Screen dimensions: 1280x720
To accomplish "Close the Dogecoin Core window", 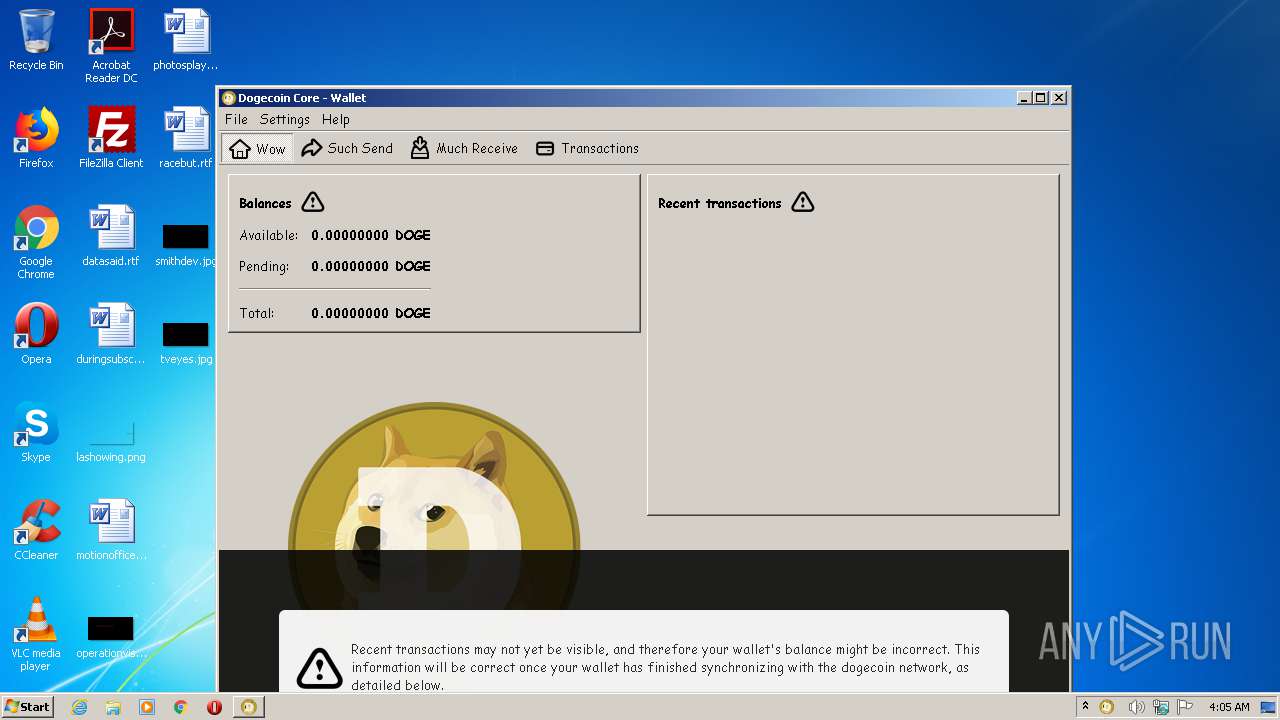I will click(1059, 98).
